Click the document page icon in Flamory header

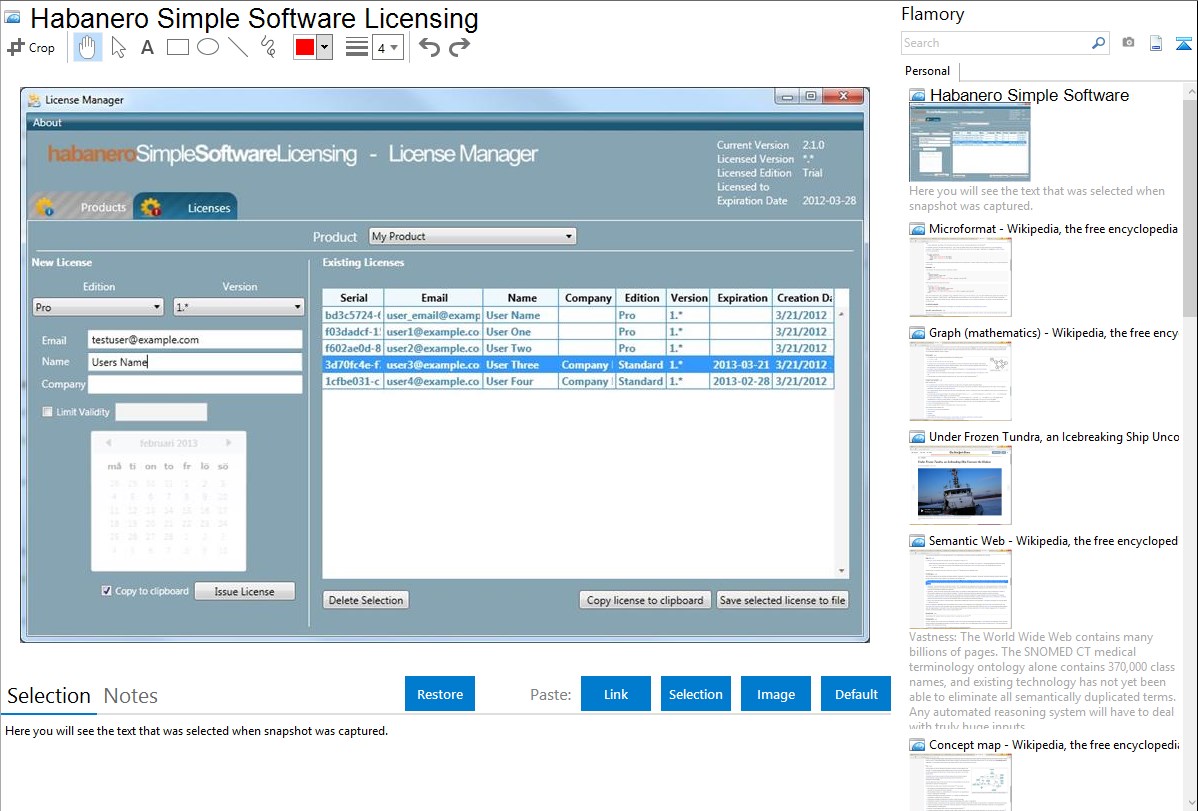pos(1156,43)
